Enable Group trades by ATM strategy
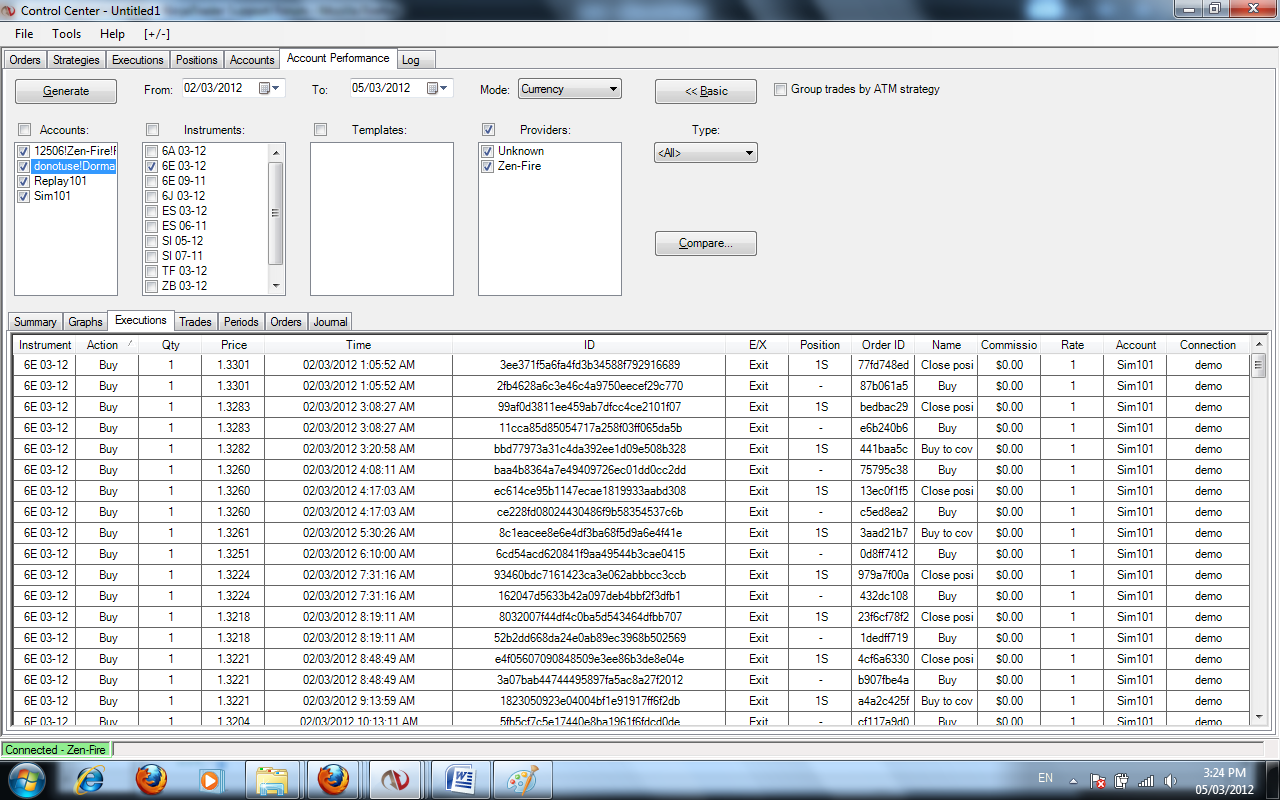Viewport: 1280px width, 800px height. coord(780,89)
